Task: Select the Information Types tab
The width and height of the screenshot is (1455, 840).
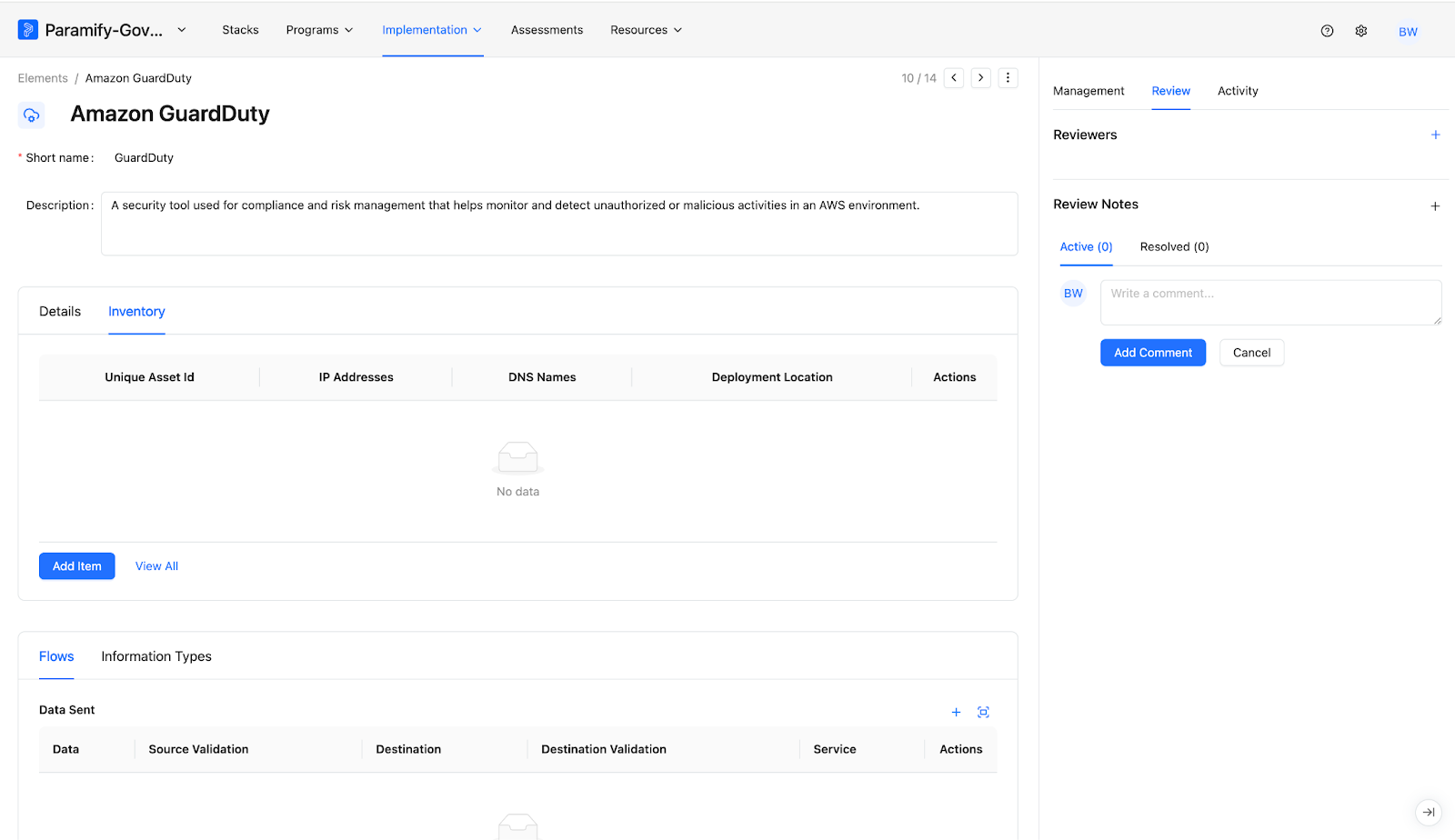Action: [156, 656]
